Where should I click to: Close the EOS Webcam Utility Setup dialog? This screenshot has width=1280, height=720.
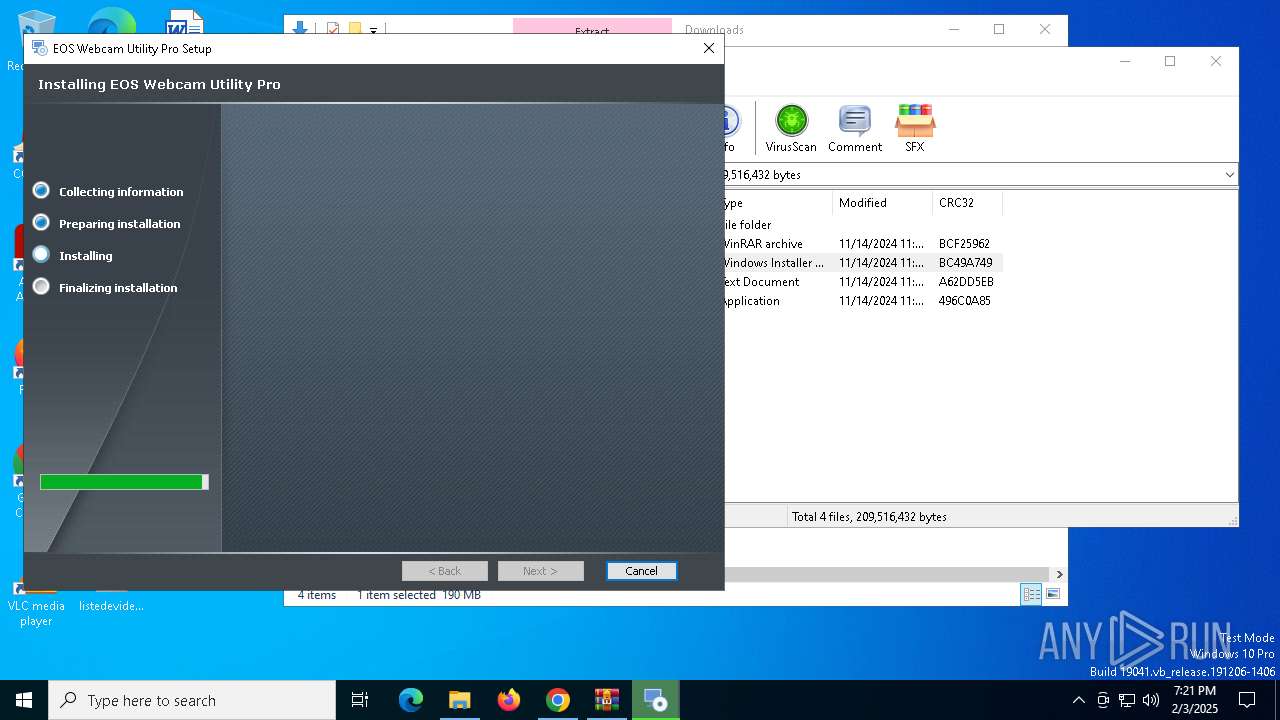pos(709,48)
